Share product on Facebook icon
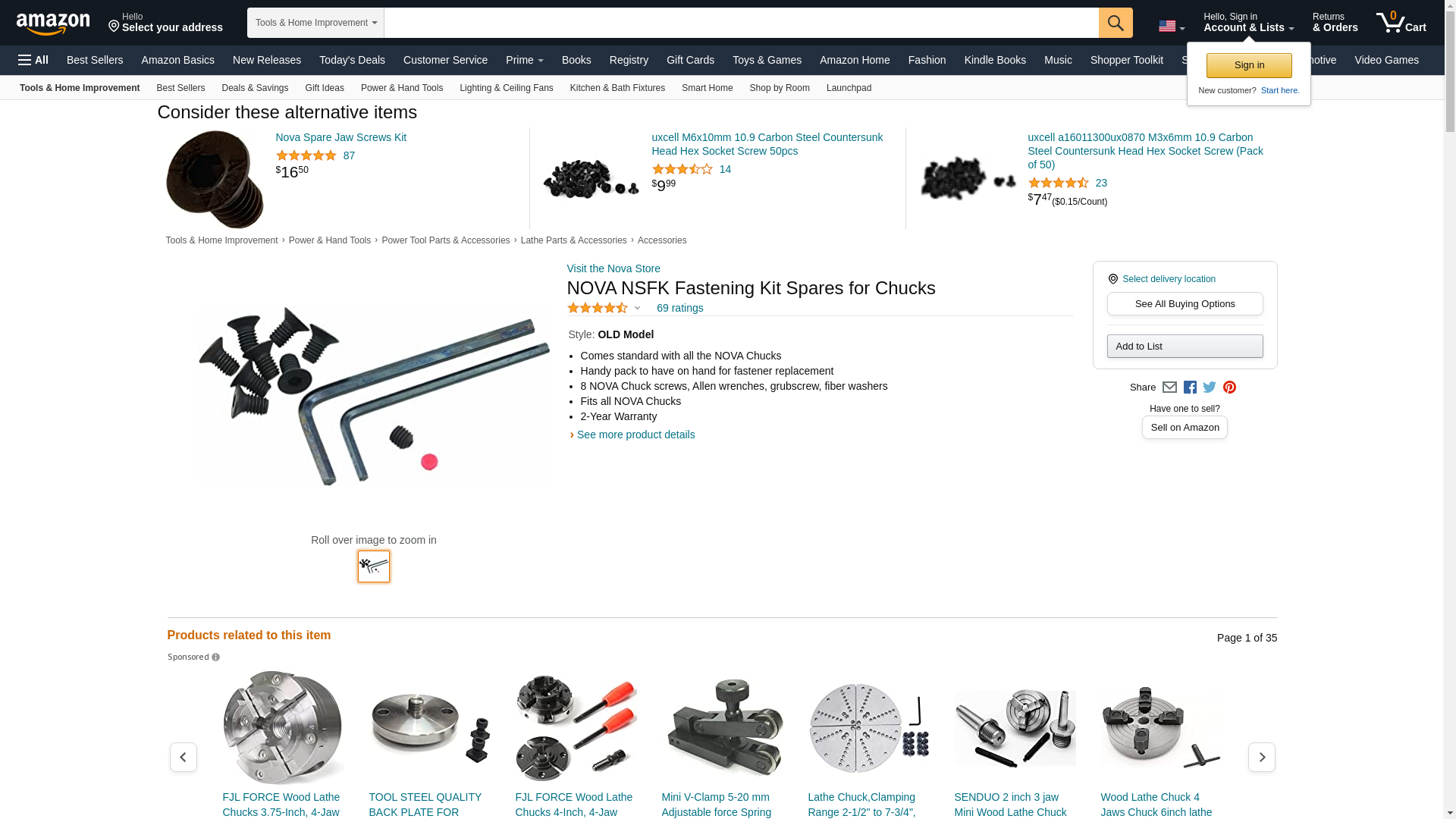 pyautogui.click(x=1190, y=388)
